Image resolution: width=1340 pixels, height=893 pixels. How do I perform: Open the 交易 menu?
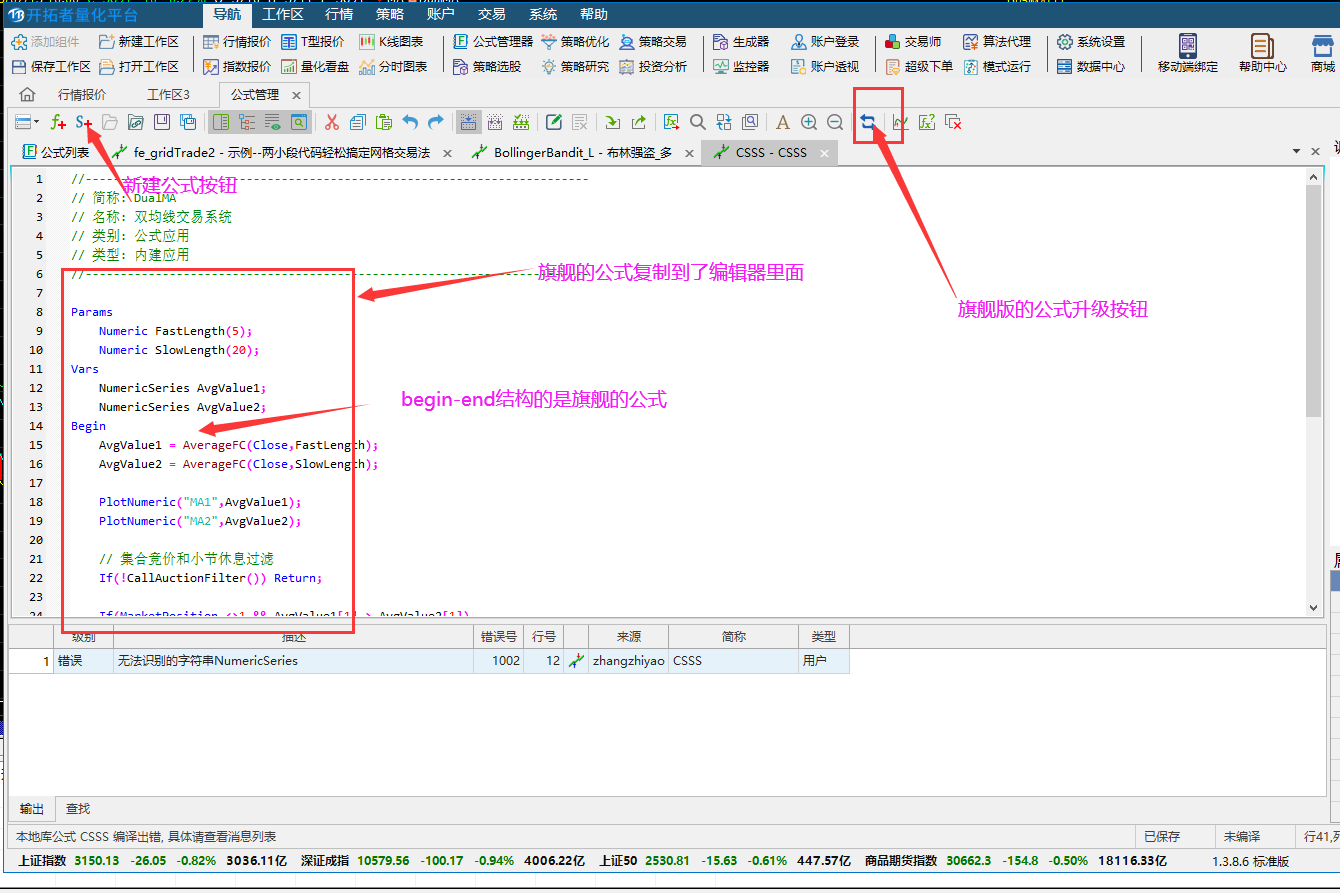pyautogui.click(x=492, y=14)
